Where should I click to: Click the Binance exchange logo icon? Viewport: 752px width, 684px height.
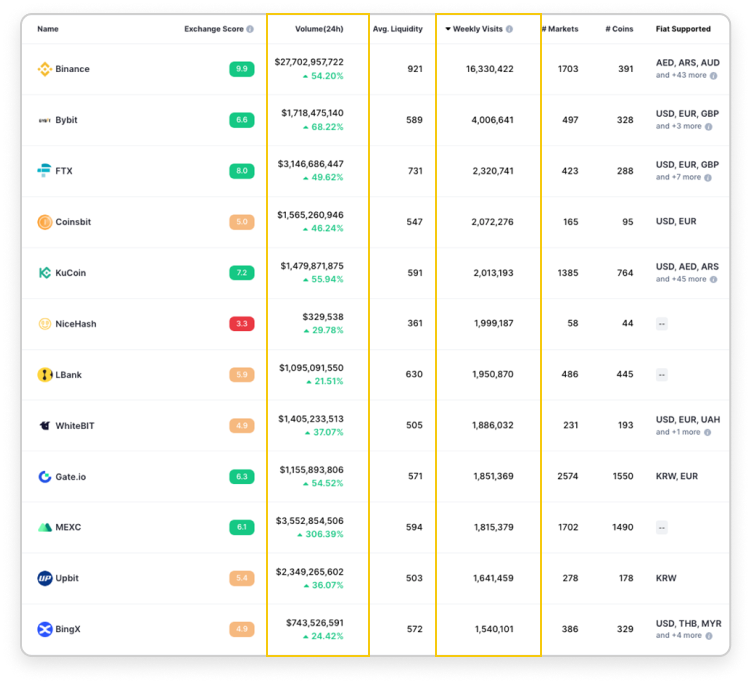[45, 69]
